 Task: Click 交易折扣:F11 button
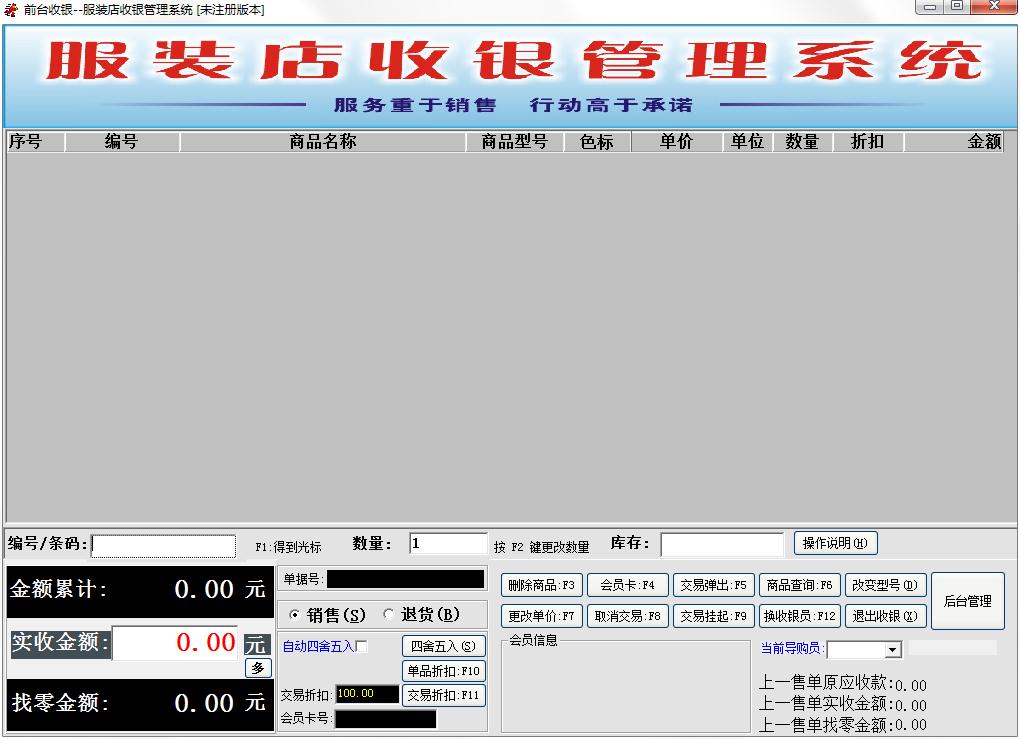click(443, 695)
